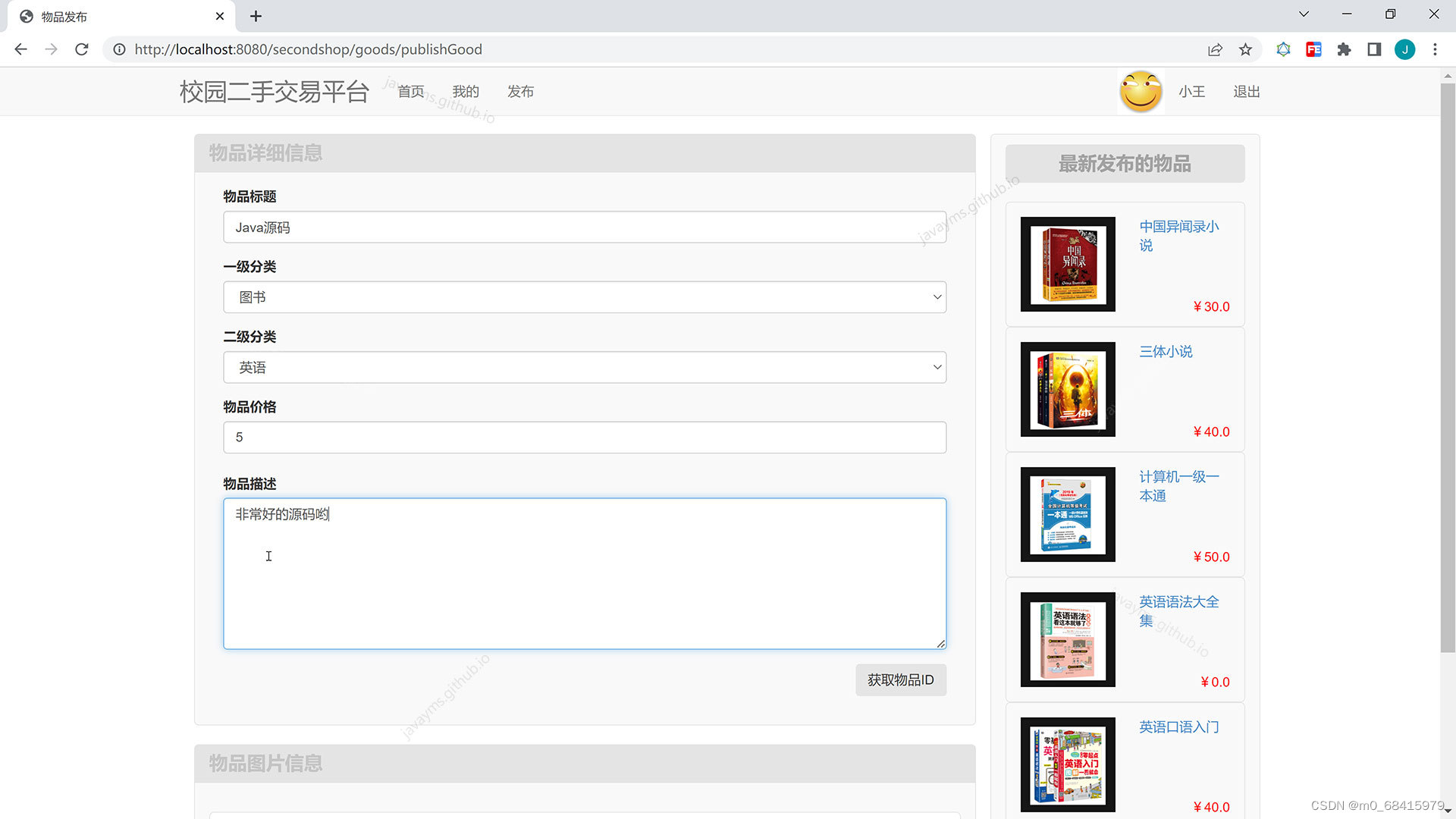Open the 中国异闻录小说 item link

(x=1178, y=236)
